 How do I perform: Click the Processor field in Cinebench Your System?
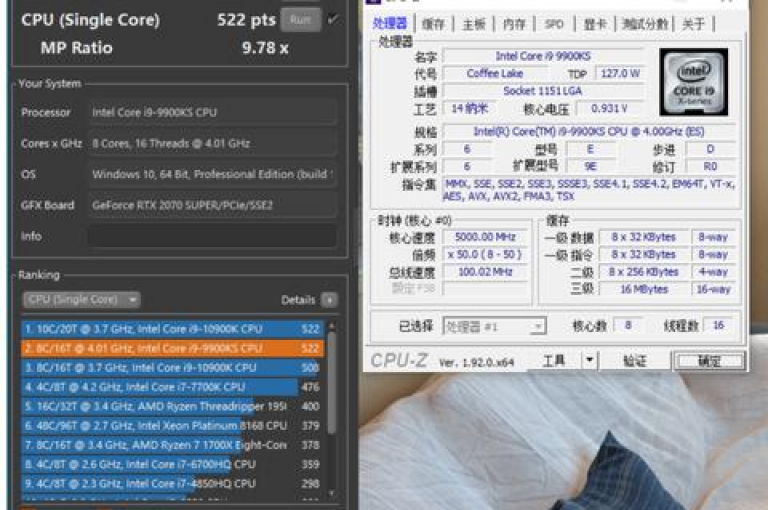click(x=212, y=112)
